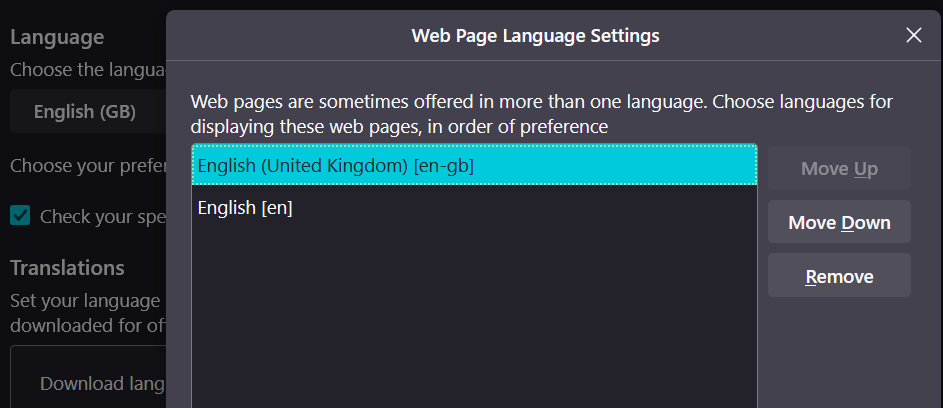Click the "Set your language" description text
Image resolution: width=943 pixels, height=408 pixels.
click(x=85, y=300)
